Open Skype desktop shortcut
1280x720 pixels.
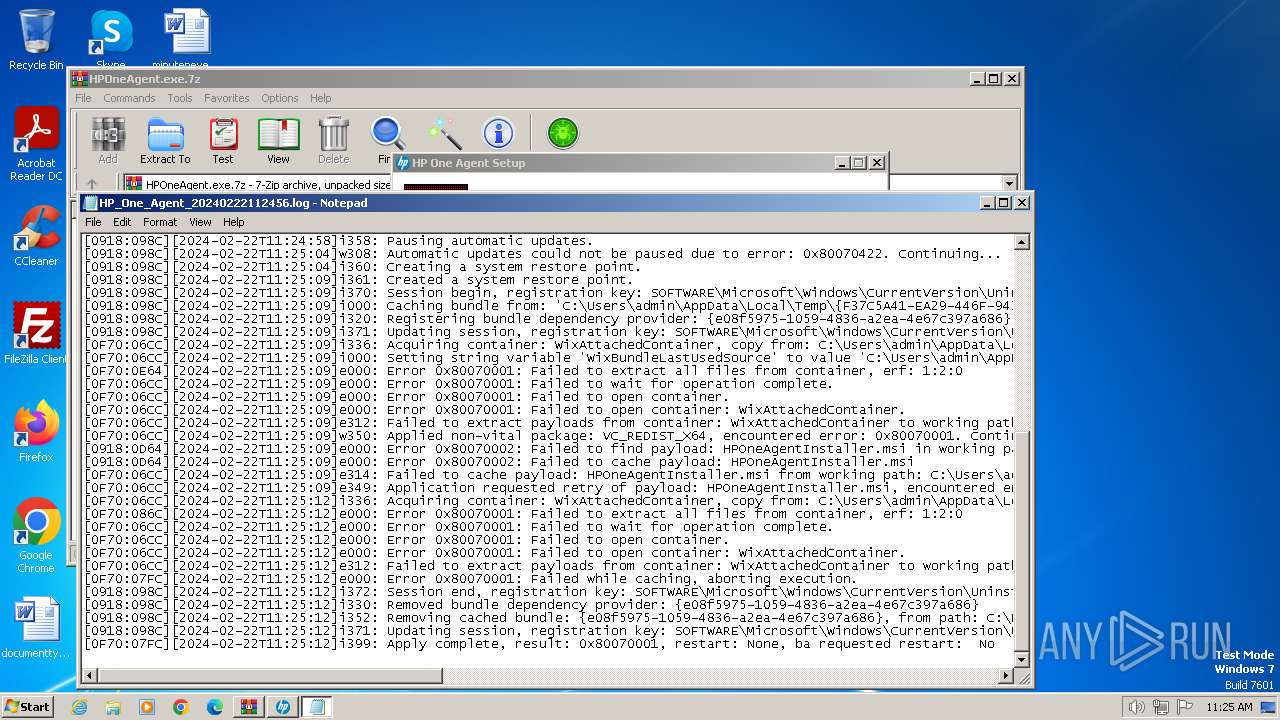[110, 40]
